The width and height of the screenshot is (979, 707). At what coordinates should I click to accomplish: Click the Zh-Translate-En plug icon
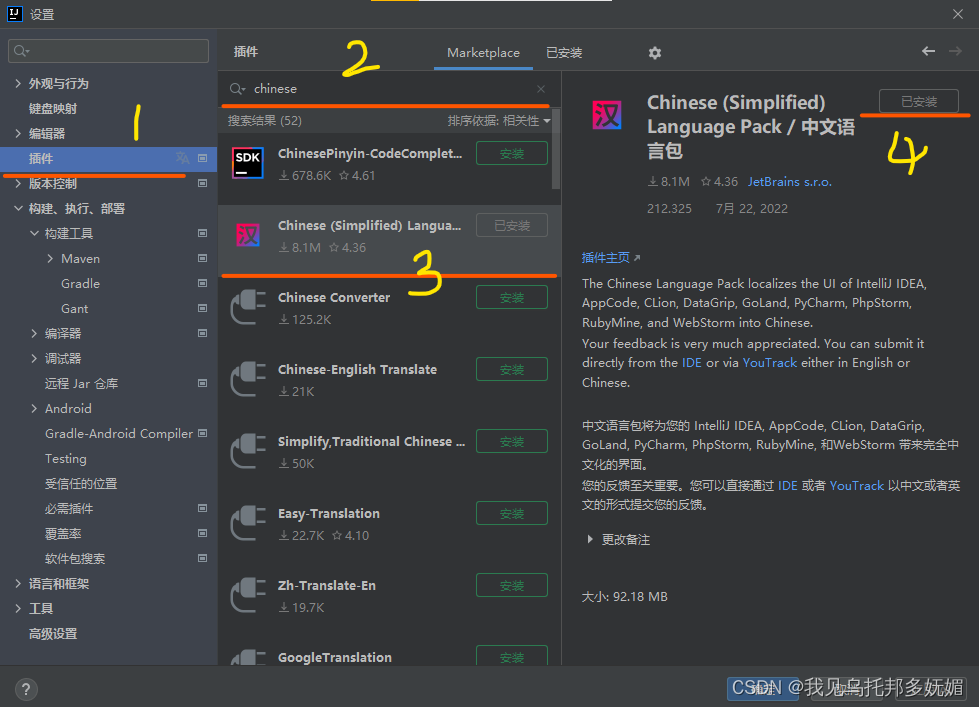(x=248, y=595)
